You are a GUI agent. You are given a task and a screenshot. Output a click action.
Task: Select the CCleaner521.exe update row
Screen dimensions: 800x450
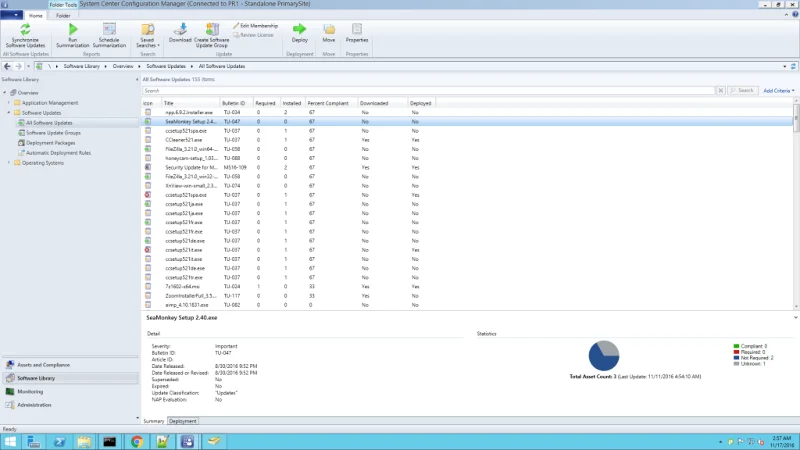(x=467, y=140)
